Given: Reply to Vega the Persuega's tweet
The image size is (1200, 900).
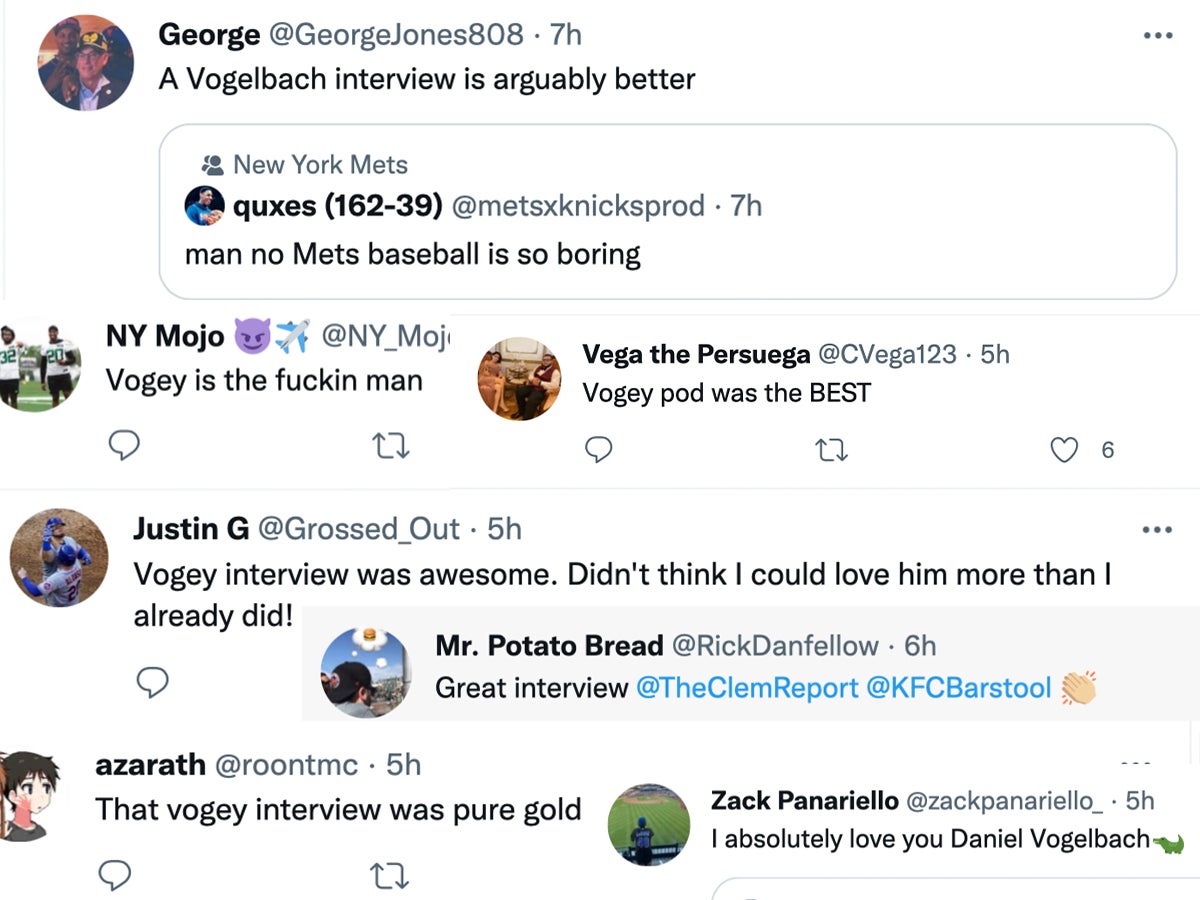Looking at the screenshot, I should pos(598,451).
